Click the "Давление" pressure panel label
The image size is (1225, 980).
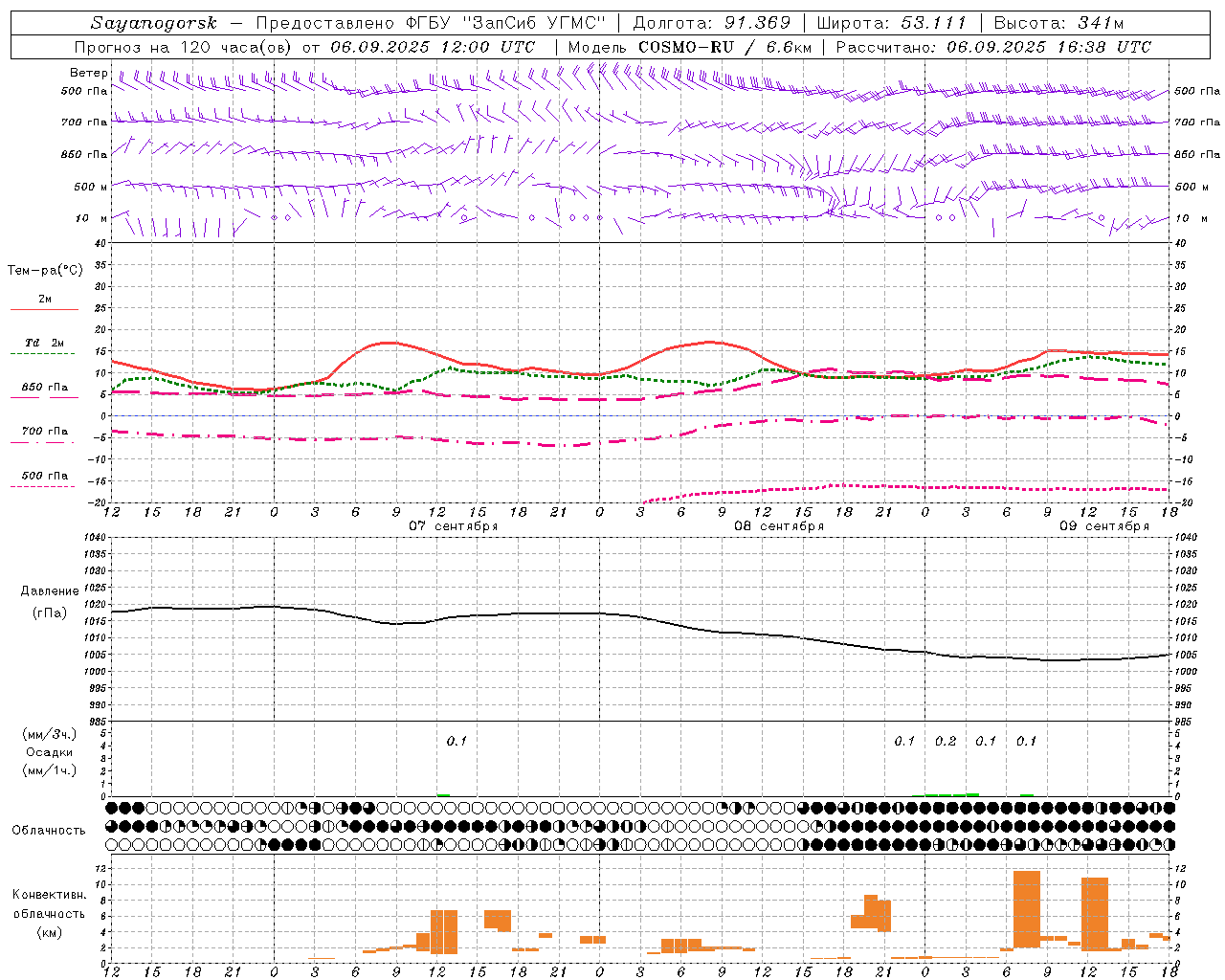pos(50,591)
